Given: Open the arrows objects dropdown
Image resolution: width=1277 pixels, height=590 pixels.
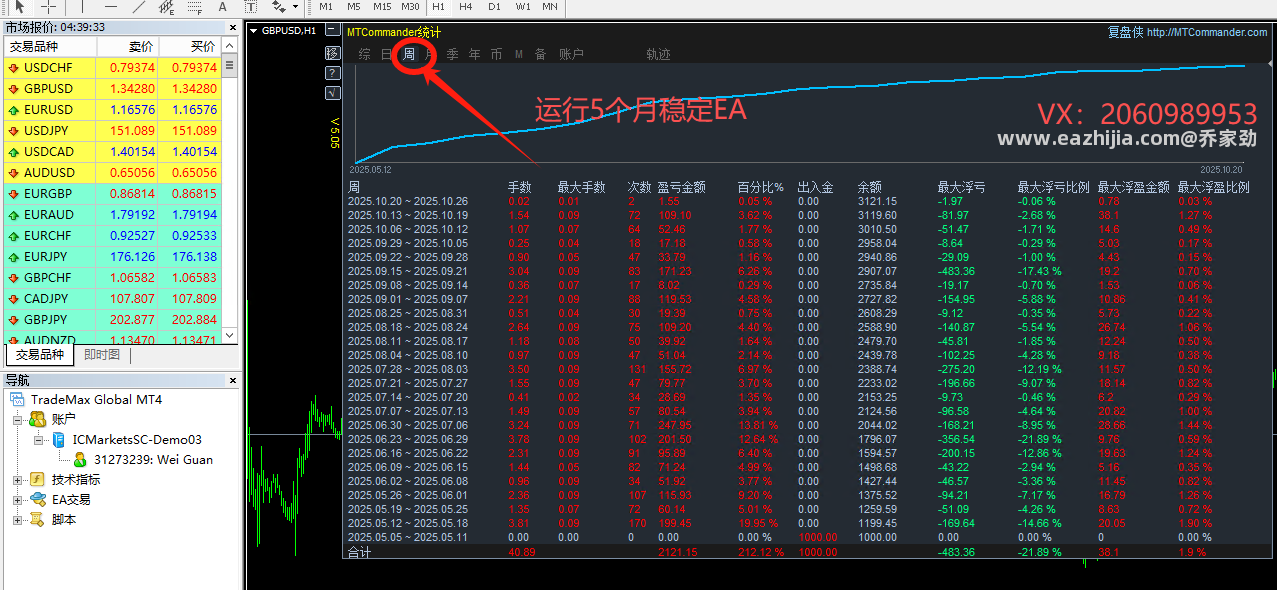Looking at the screenshot, I should (296, 6).
